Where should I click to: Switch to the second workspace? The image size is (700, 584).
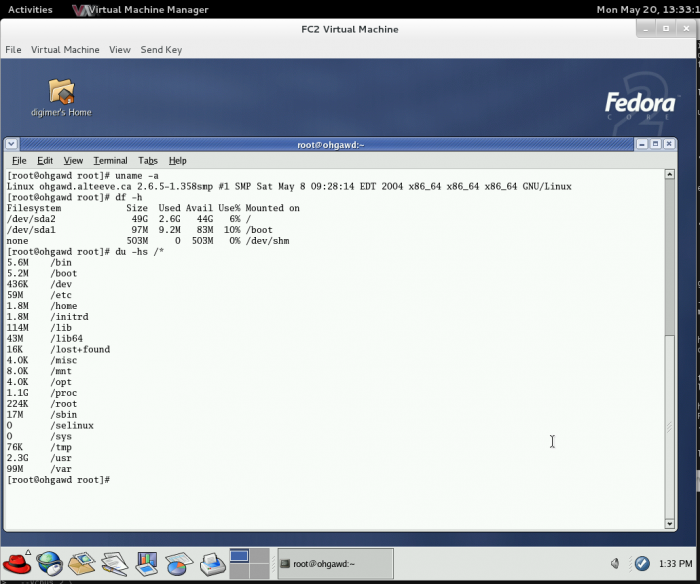pyautogui.click(x=258, y=556)
